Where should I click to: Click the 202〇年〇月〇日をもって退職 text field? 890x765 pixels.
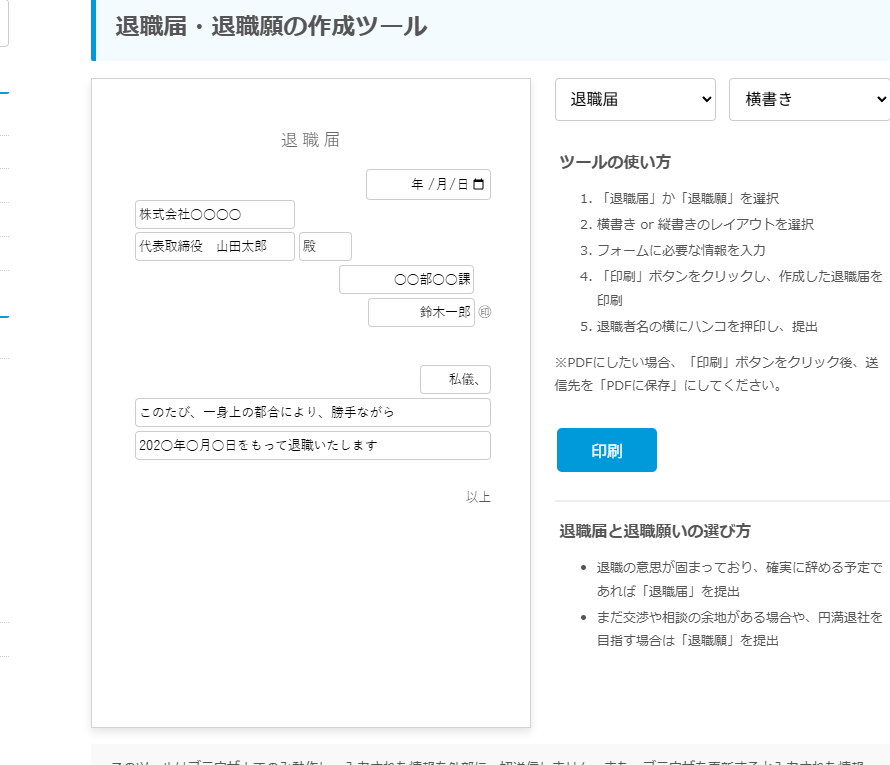(x=312, y=445)
